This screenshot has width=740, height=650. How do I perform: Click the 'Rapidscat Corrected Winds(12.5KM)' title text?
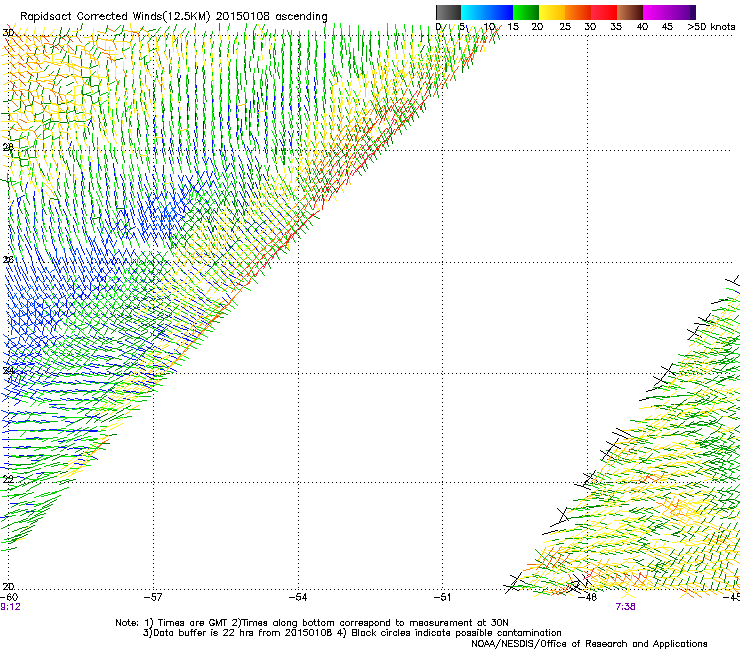(x=115, y=16)
